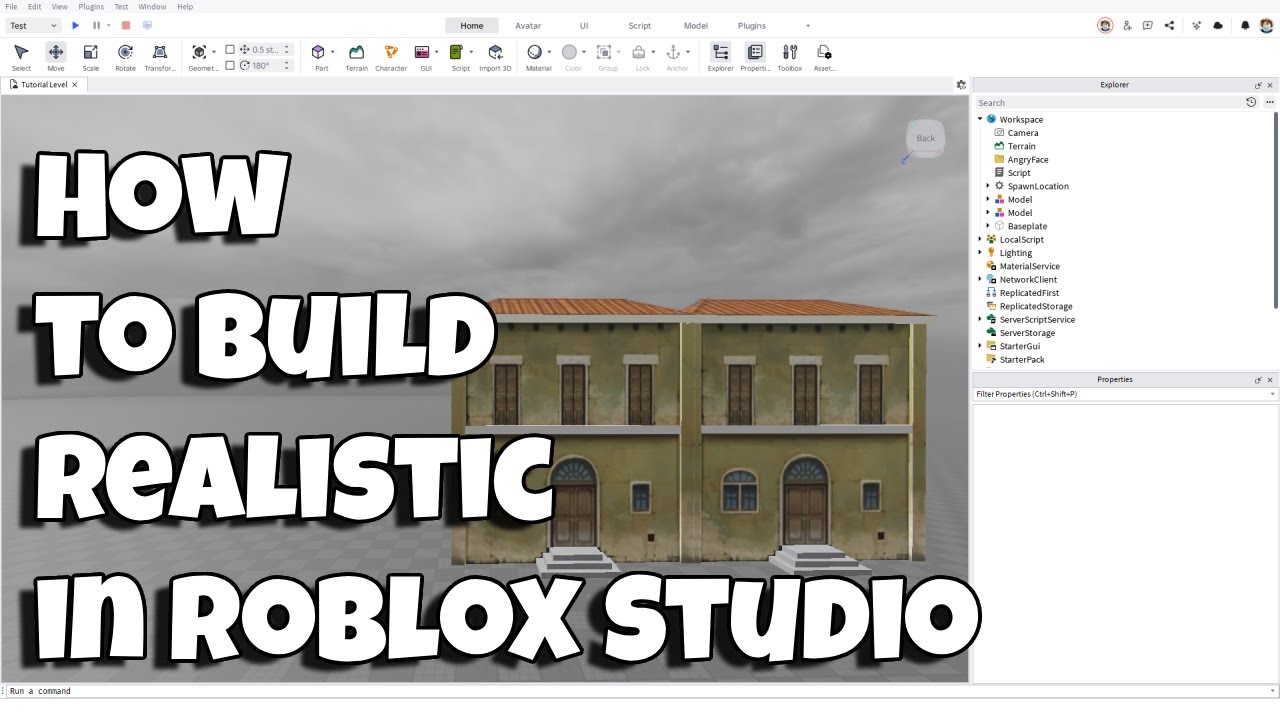Click the Back face of view cube

click(926, 138)
